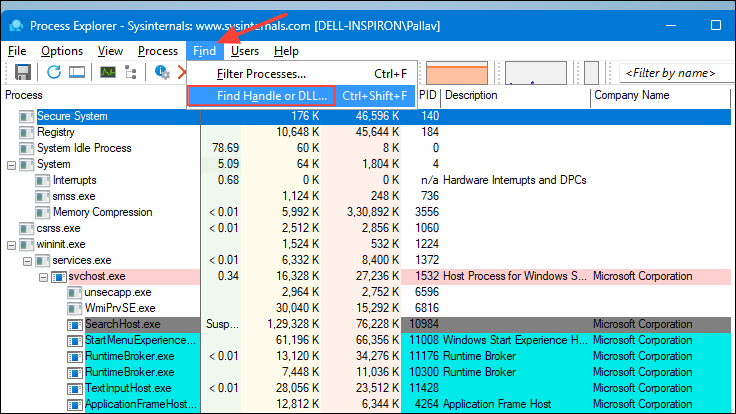Click the 'Windows Start Experience H...' description
Image resolution: width=736 pixels, height=414 pixels.
click(x=515, y=340)
